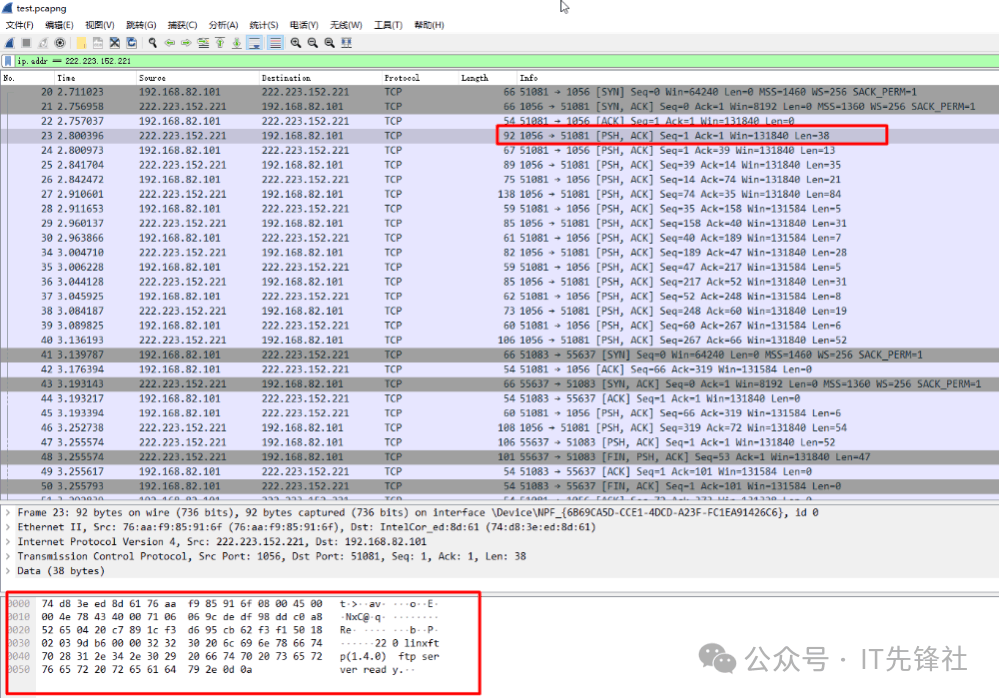Zoom in on packet list text
999x699 pixels.
[296, 43]
